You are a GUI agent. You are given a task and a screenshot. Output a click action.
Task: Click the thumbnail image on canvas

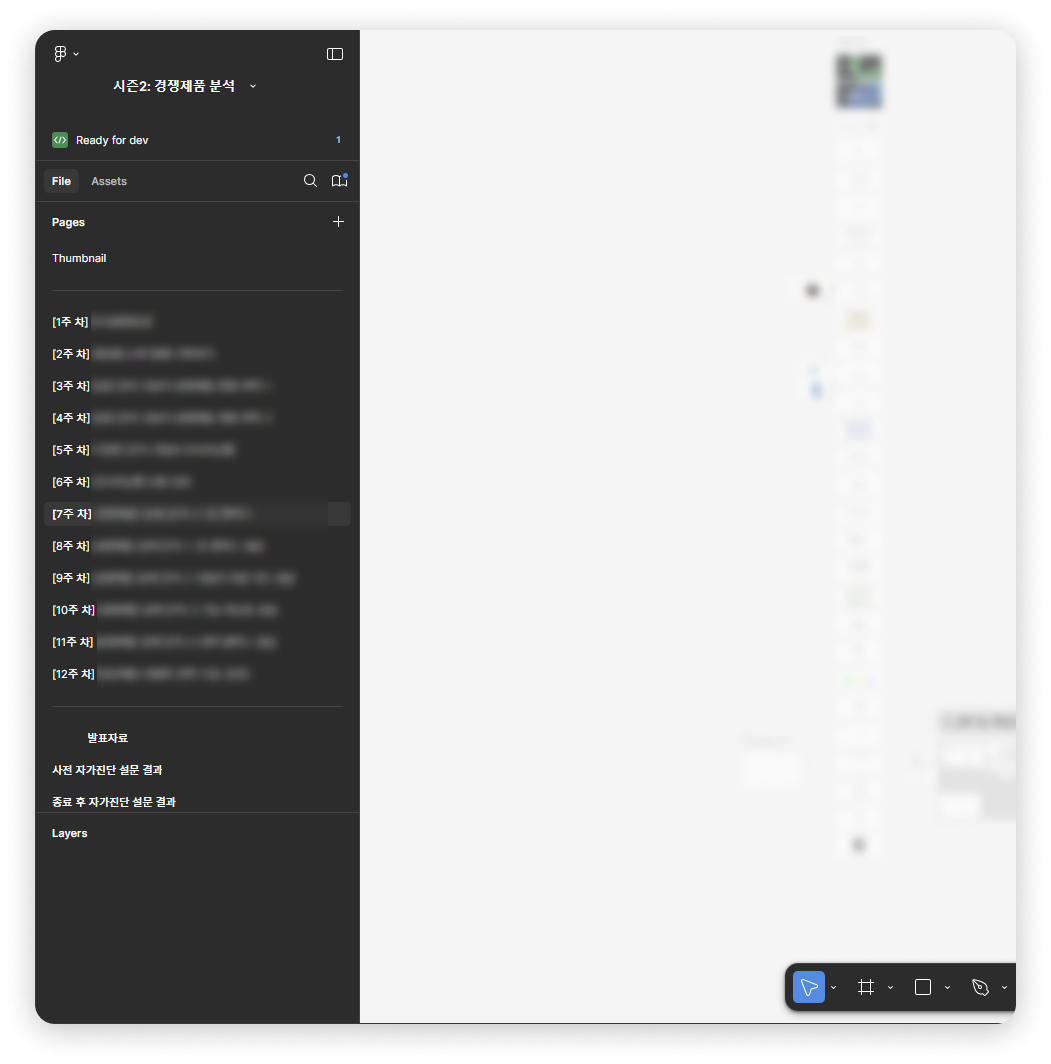click(x=859, y=81)
